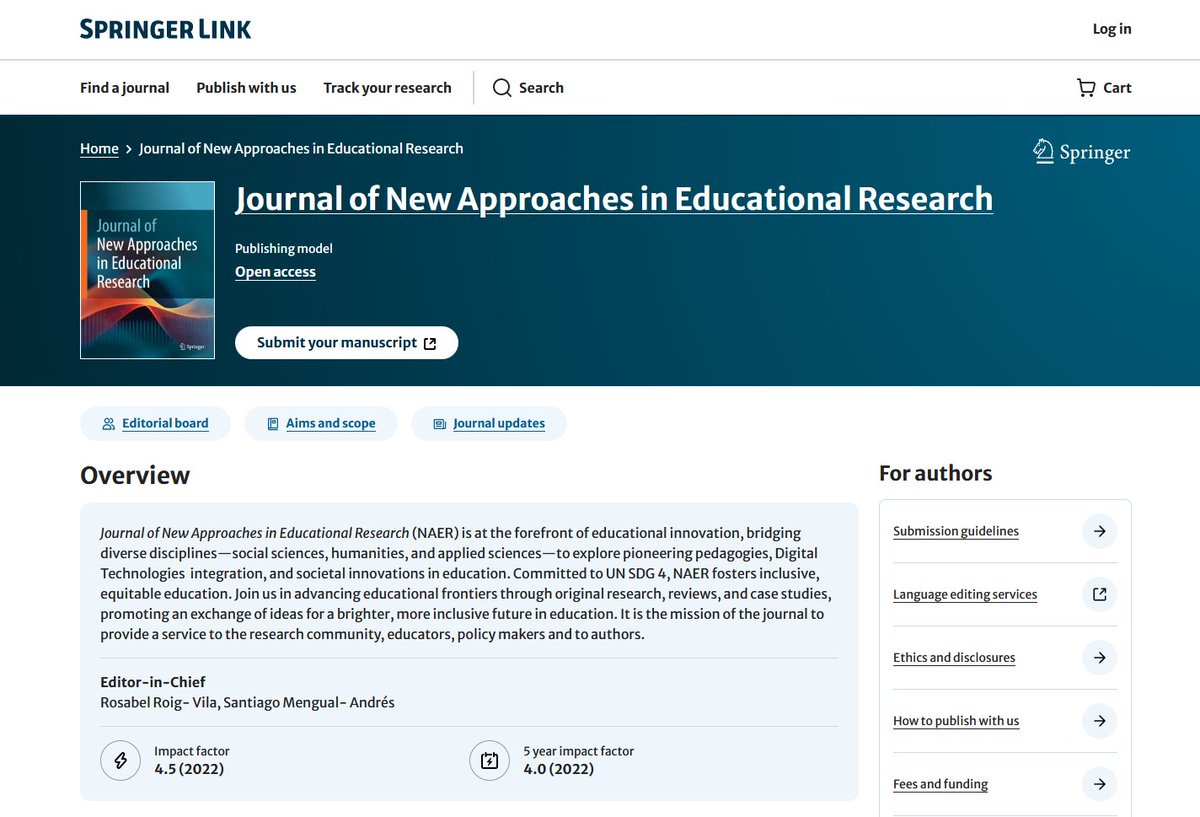
Task: Click the arrow icon beside Ethics and disclosures
Action: coord(1099,658)
